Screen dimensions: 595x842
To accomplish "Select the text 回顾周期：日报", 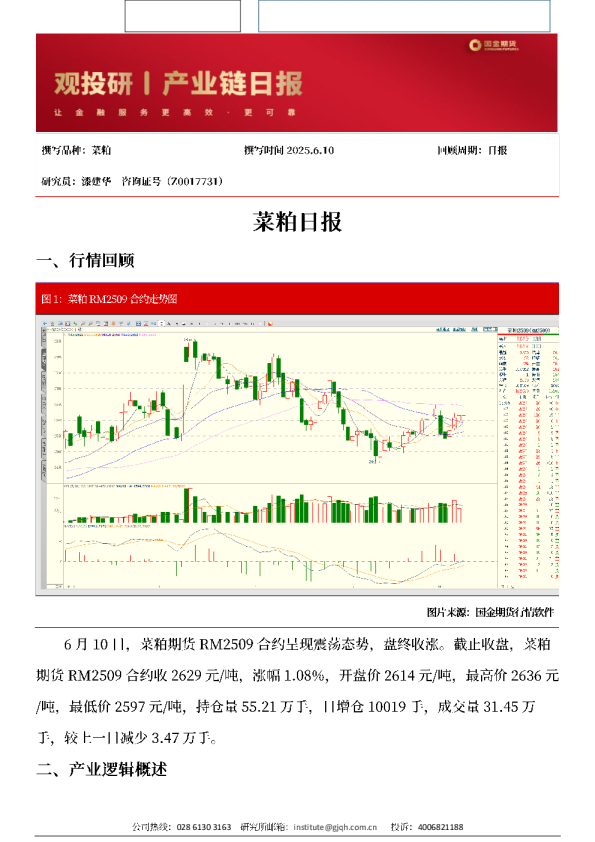I will 472,150.
